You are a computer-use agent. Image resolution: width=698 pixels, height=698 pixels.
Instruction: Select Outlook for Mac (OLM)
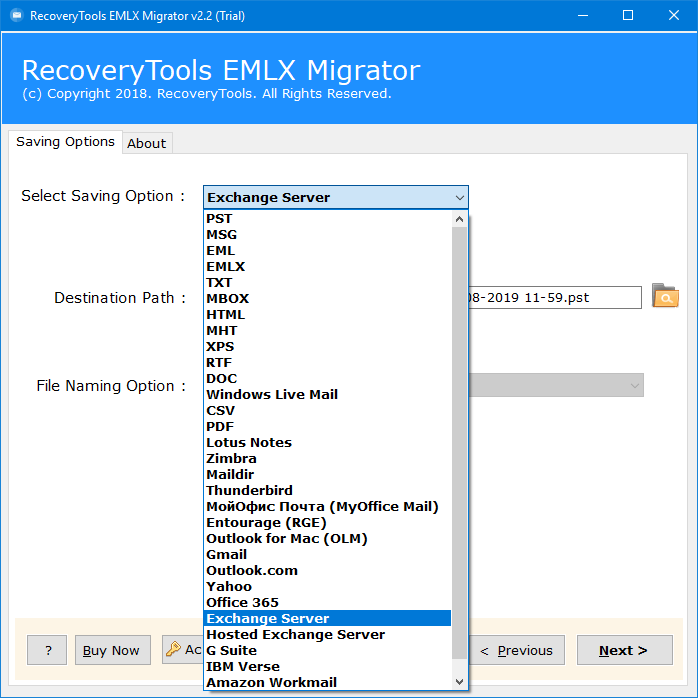(327, 539)
